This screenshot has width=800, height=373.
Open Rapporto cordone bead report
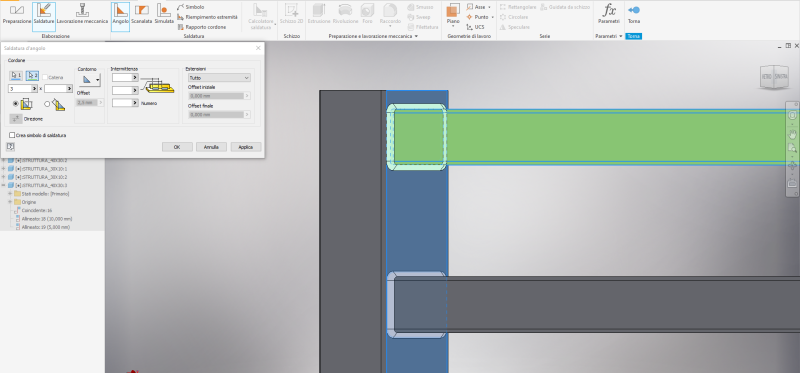(202, 27)
